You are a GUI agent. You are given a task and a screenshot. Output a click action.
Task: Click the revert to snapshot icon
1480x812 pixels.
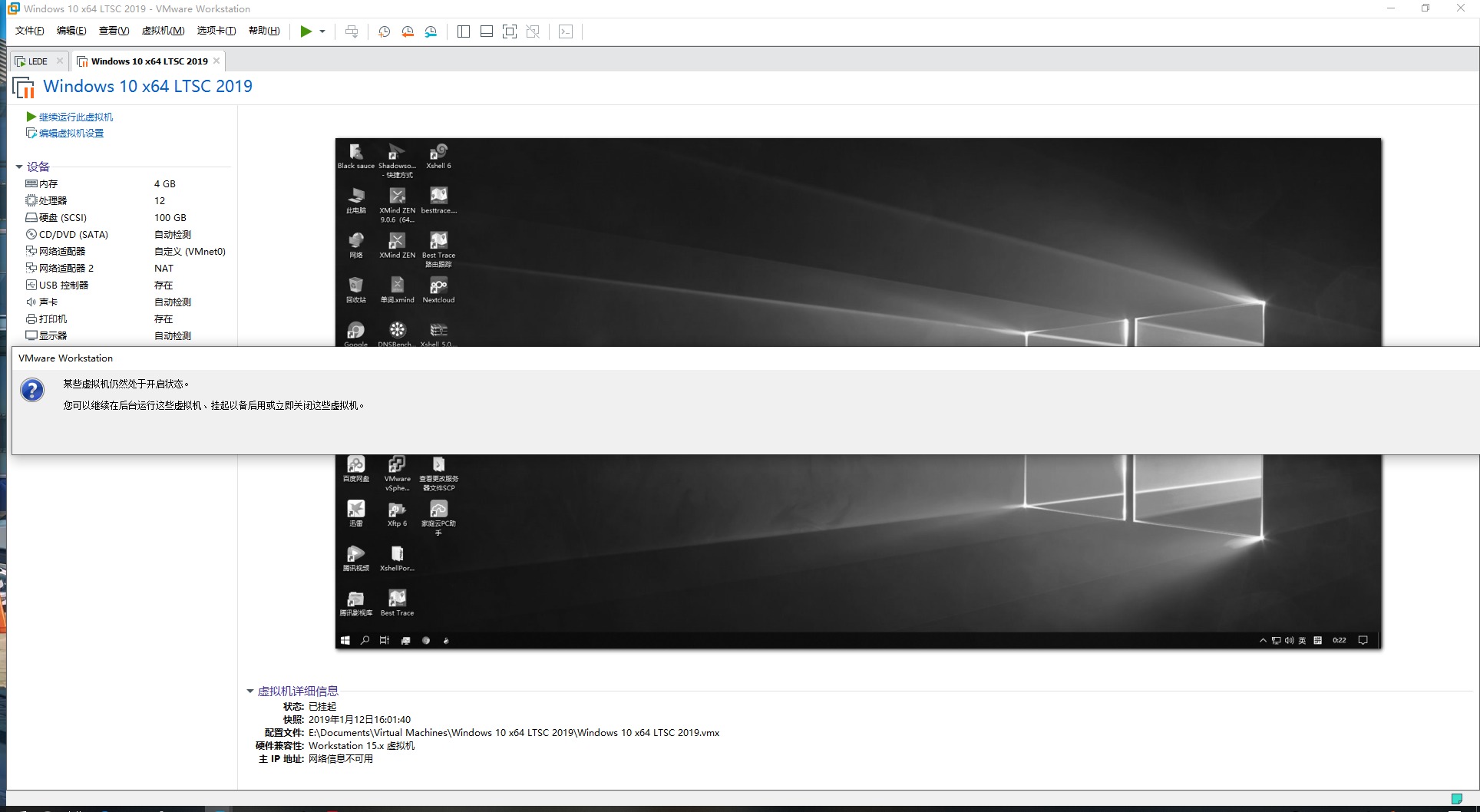408,31
